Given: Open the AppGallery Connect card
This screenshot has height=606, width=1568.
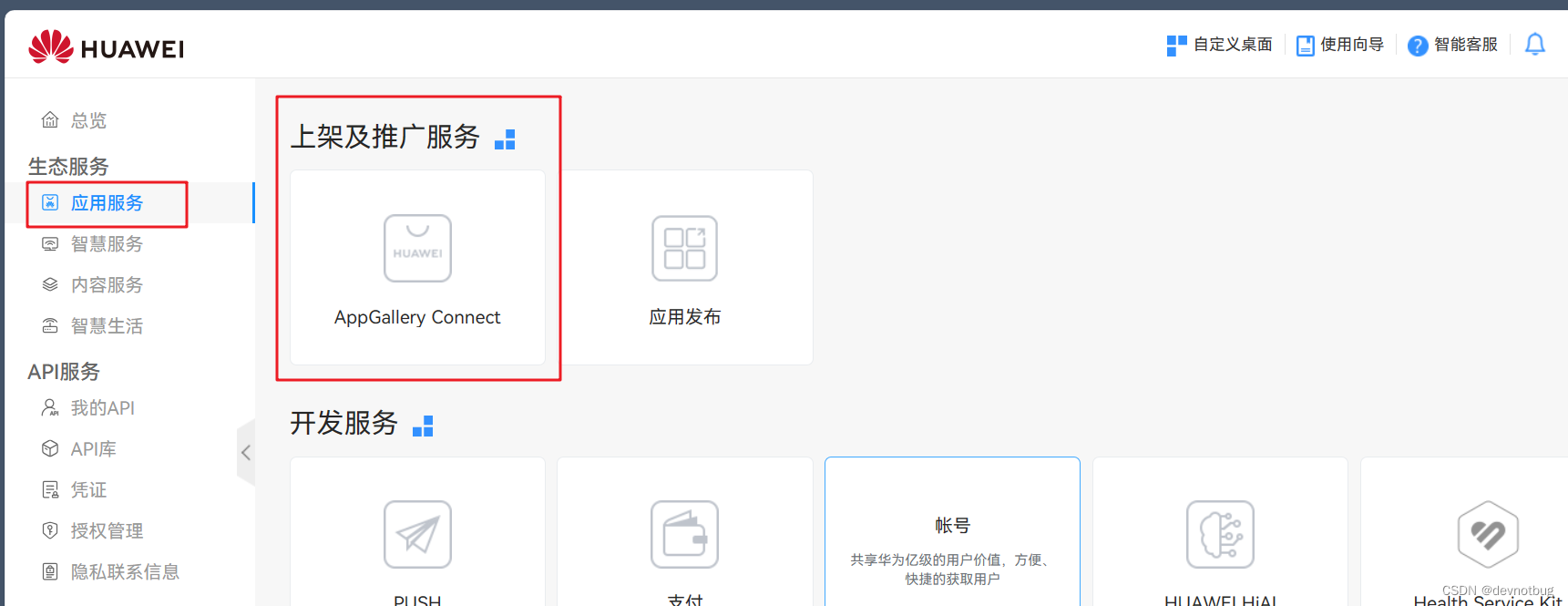Looking at the screenshot, I should click(x=417, y=268).
